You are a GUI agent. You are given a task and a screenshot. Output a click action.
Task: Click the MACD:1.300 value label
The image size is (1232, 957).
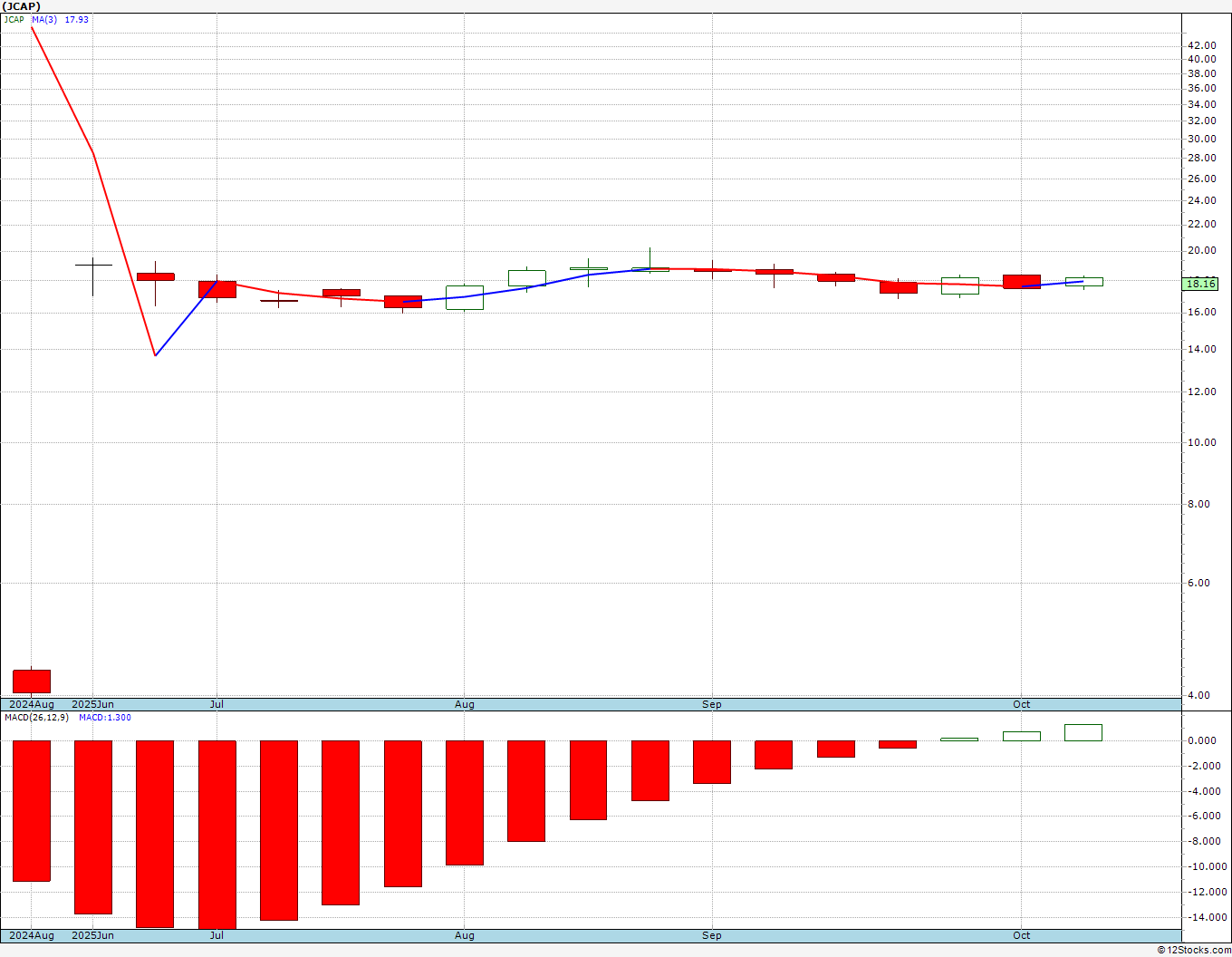(105, 718)
